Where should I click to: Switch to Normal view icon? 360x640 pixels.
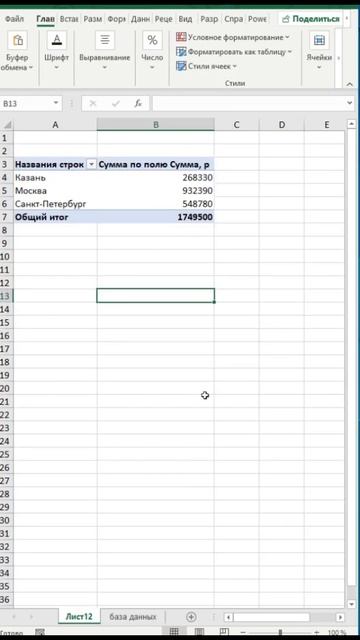(x=174, y=632)
